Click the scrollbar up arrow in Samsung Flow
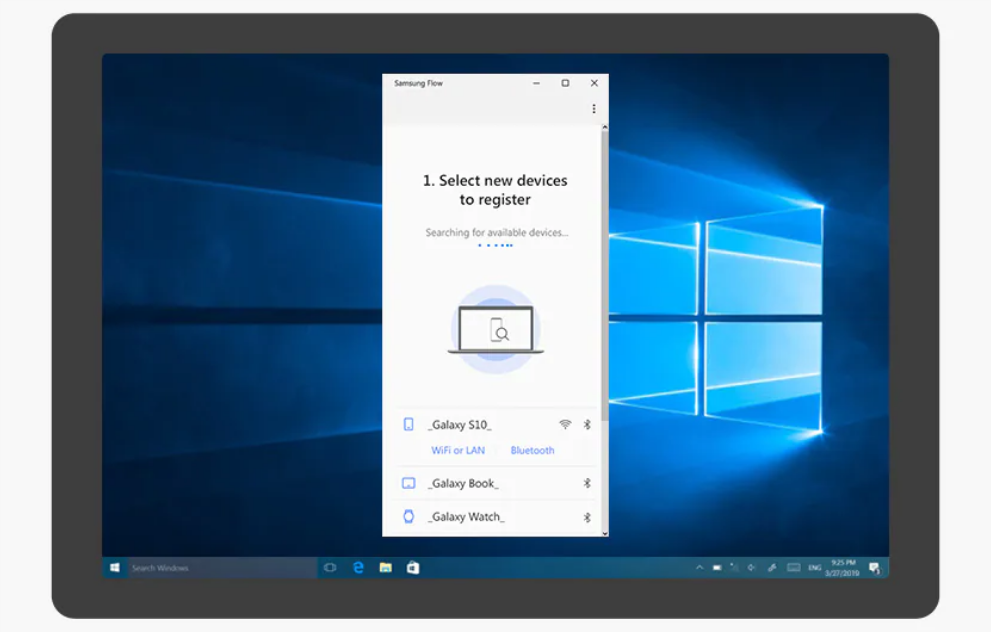The height and width of the screenshot is (632, 991). (x=605, y=128)
